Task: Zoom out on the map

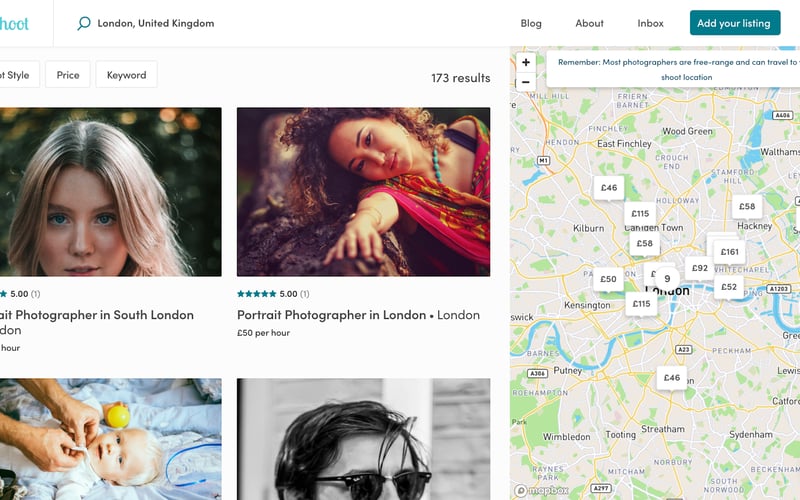Action: [x=526, y=82]
